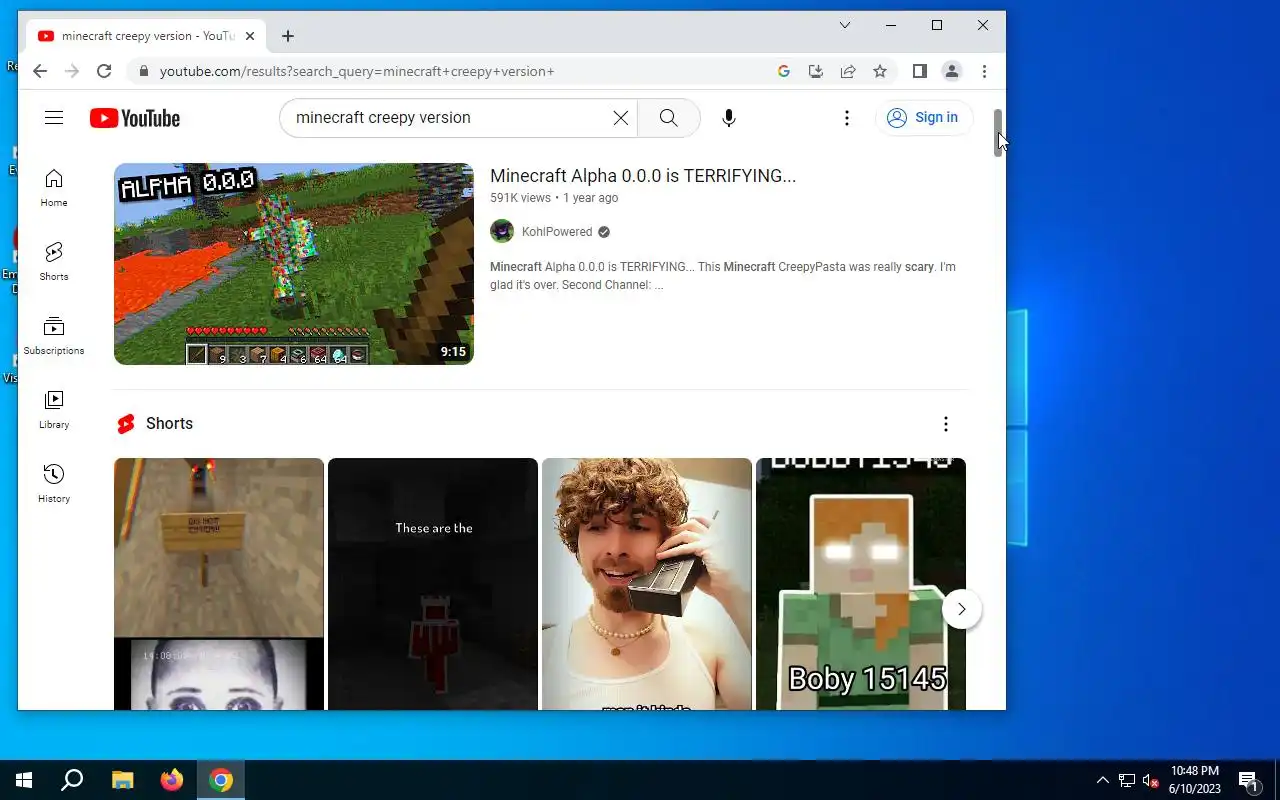Go back in Chrome

[40, 71]
